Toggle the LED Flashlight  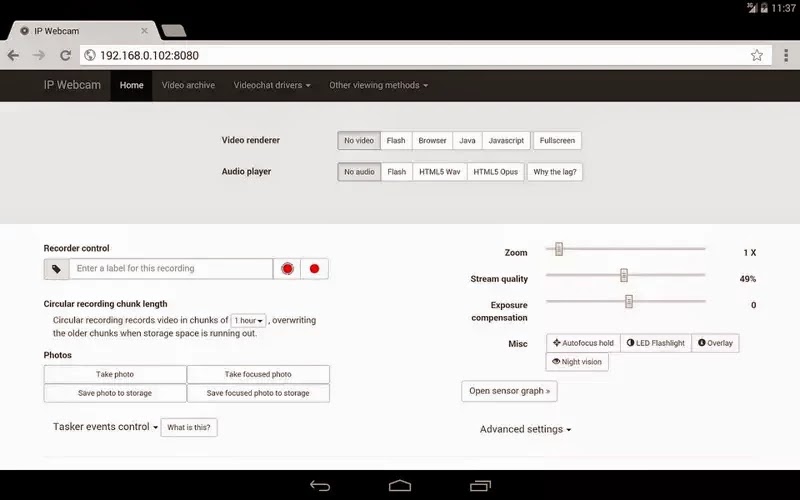656,343
